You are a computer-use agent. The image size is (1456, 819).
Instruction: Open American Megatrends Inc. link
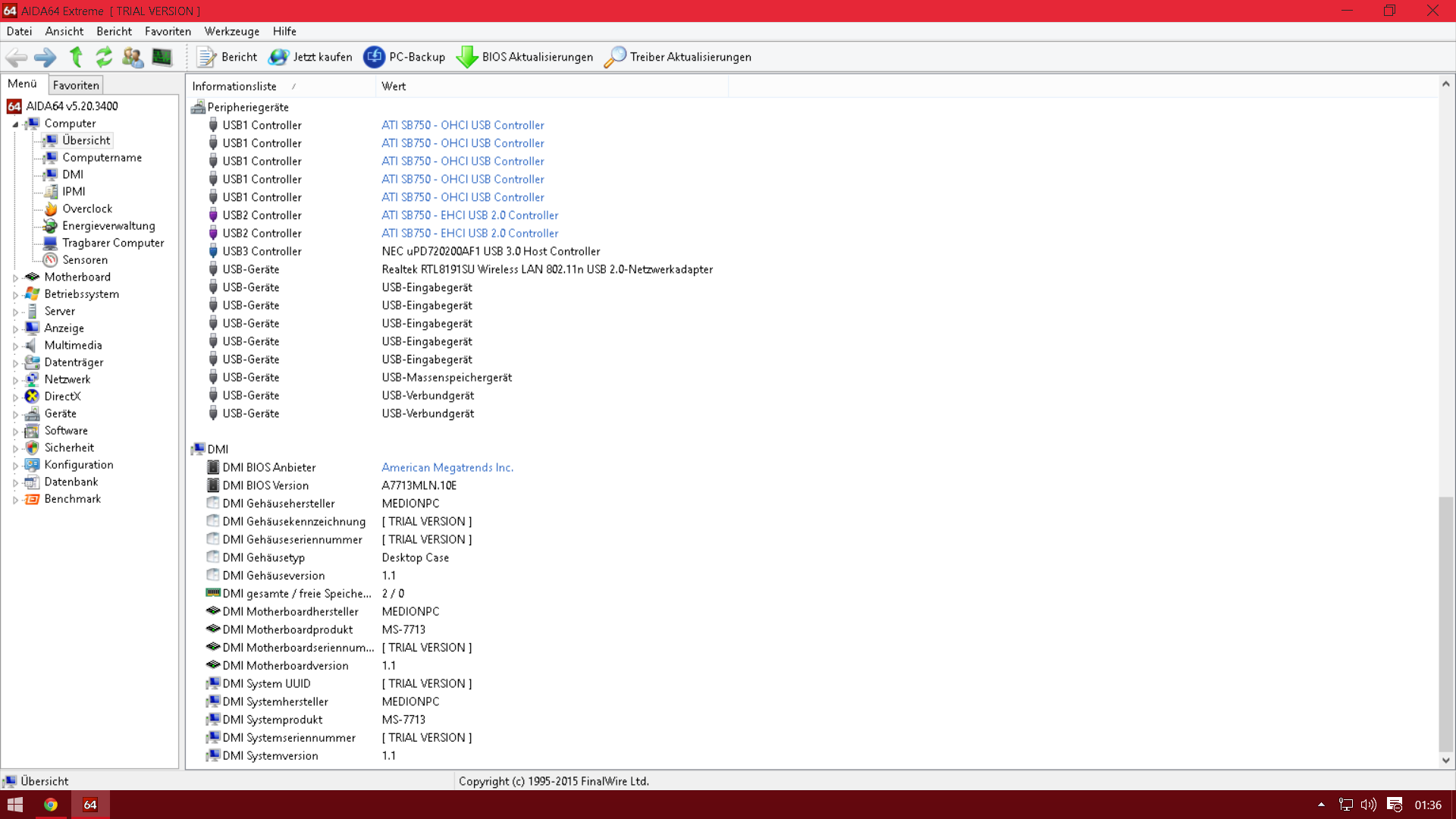click(x=447, y=468)
